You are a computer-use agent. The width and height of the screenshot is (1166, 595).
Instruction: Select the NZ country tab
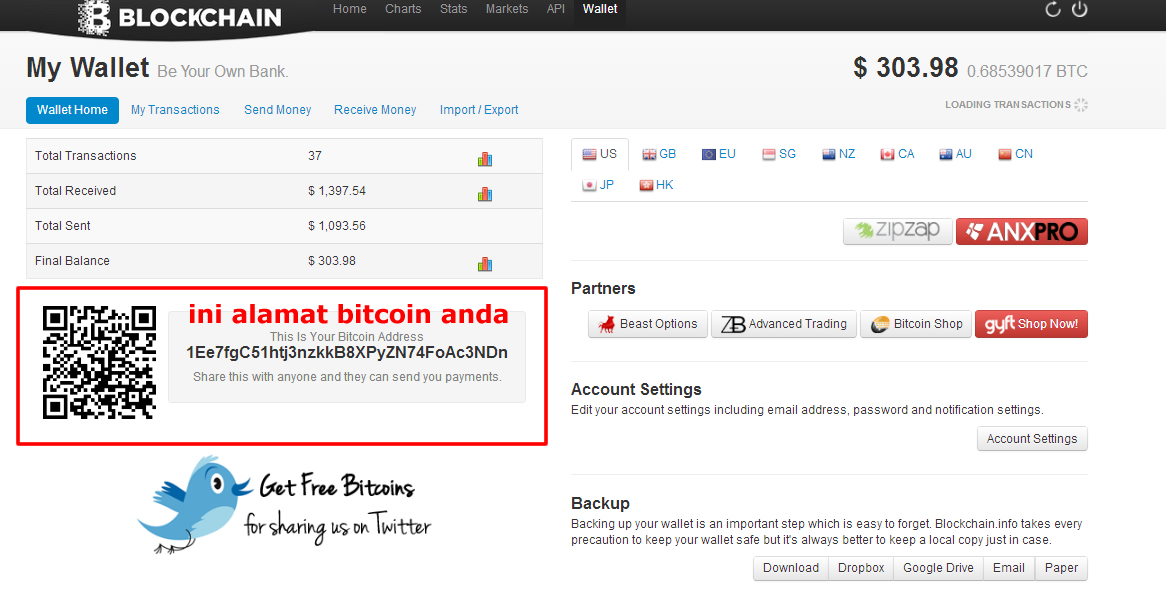(x=838, y=154)
